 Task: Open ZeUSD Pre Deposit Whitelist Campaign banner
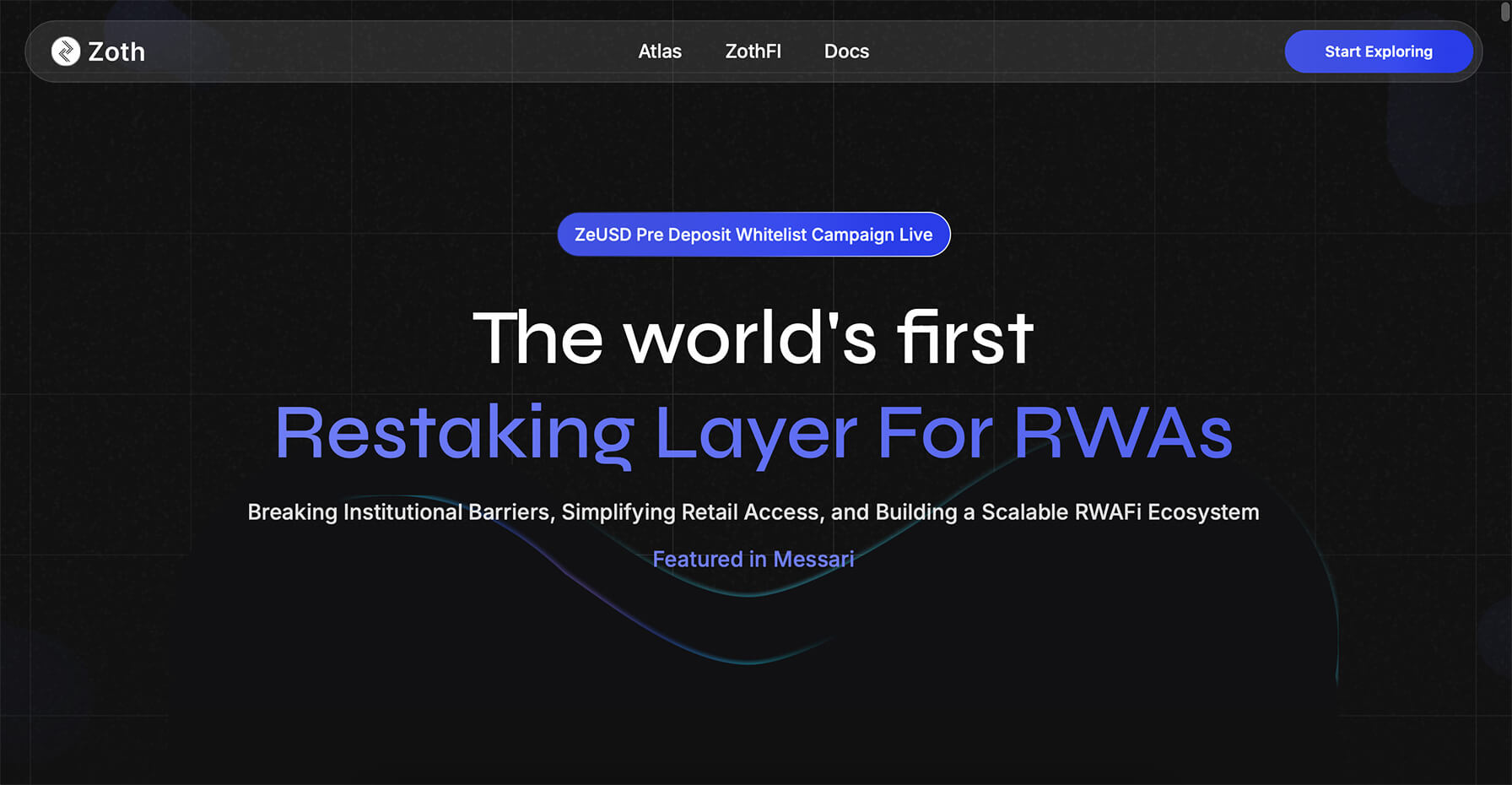pyautogui.click(x=753, y=235)
